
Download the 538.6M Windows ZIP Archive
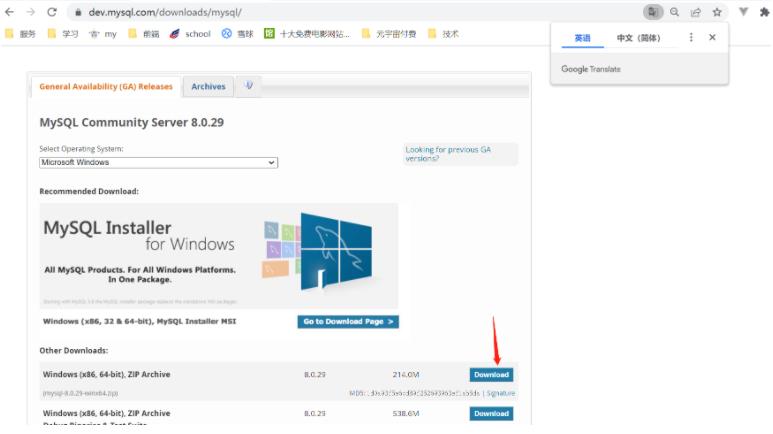click(x=491, y=413)
